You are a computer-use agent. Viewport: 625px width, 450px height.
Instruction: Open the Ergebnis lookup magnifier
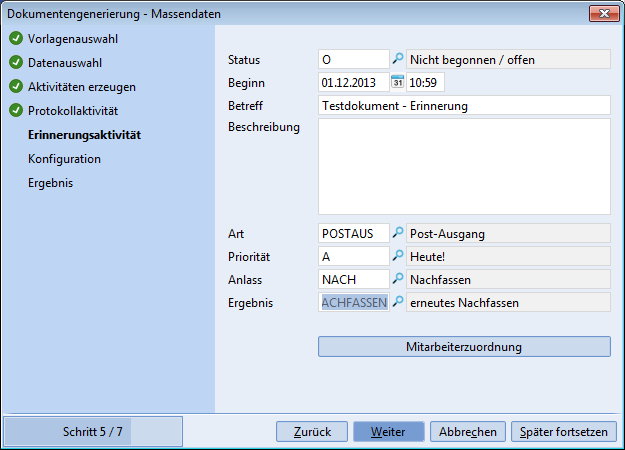398,302
